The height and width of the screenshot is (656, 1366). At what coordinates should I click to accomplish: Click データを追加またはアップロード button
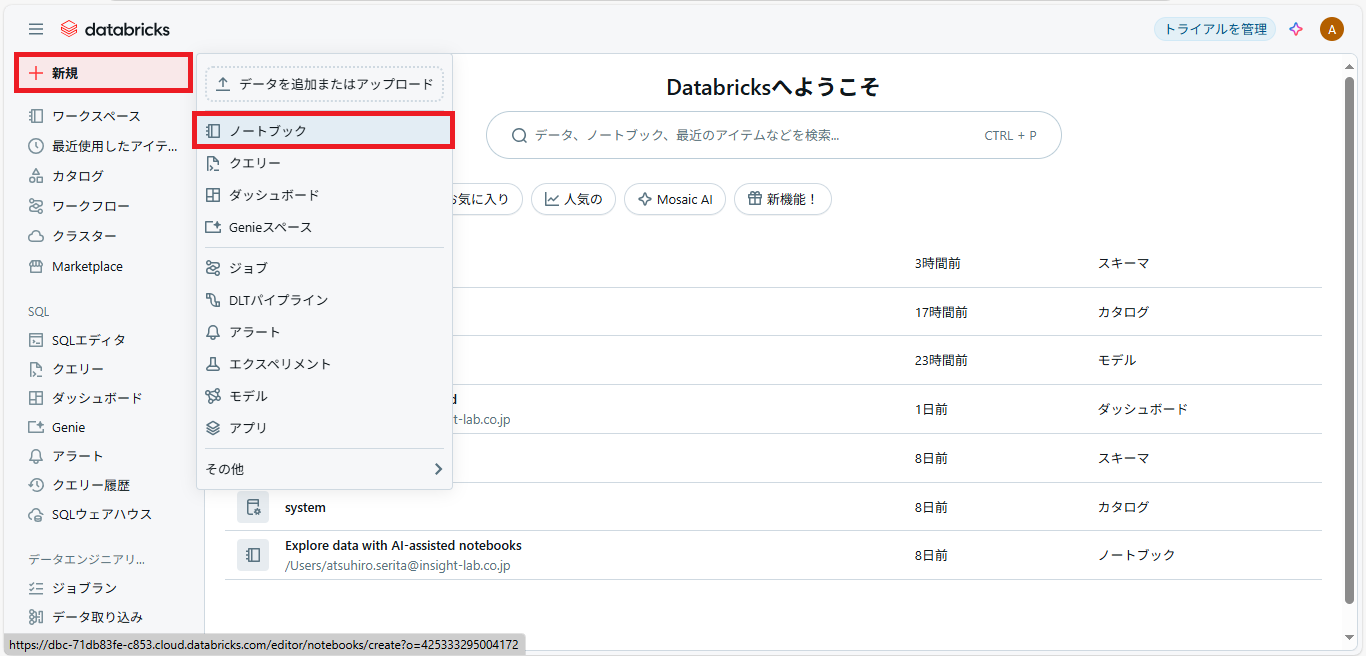pyautogui.click(x=325, y=84)
